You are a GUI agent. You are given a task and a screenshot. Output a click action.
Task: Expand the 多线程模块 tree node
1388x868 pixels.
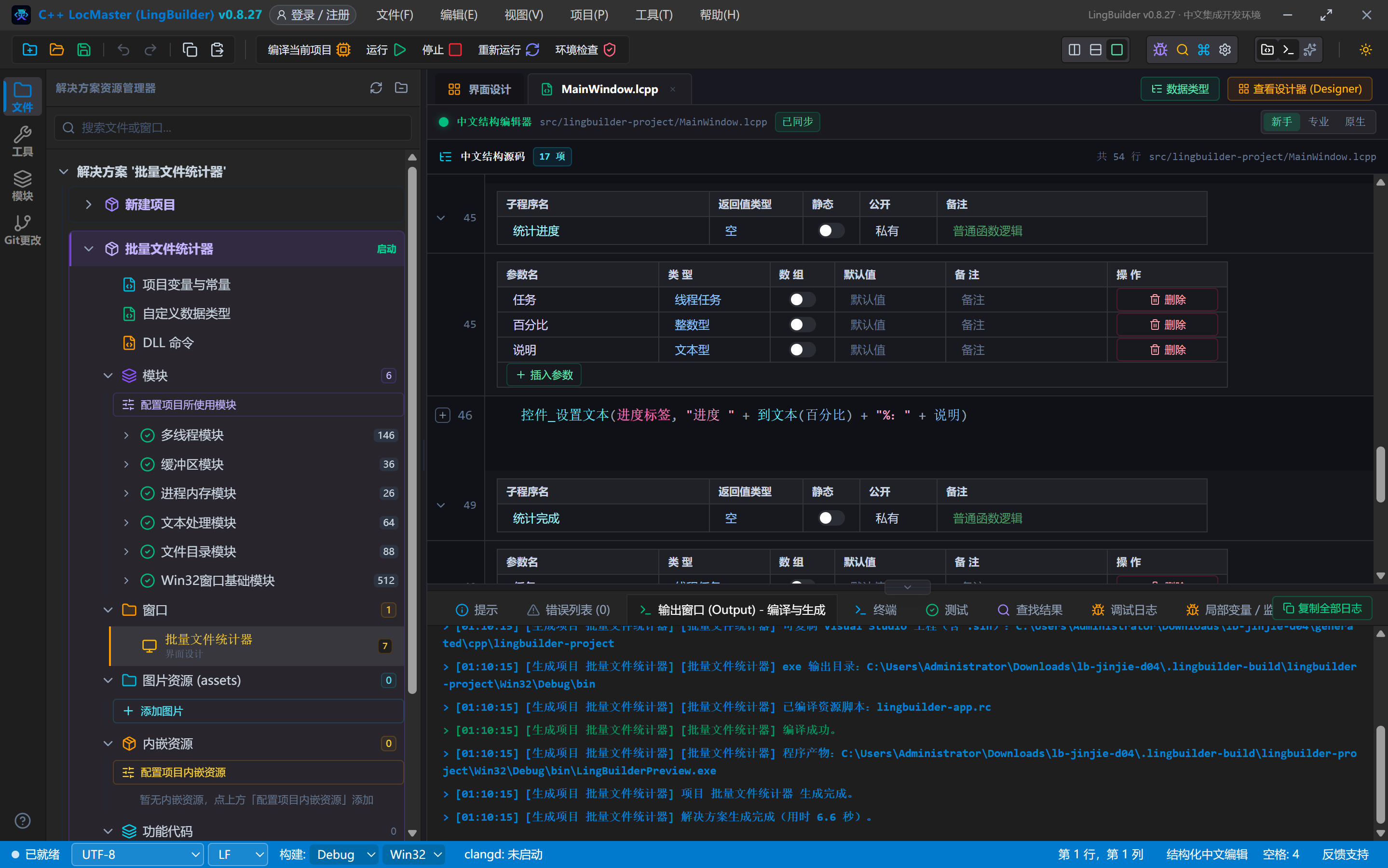[x=126, y=435]
